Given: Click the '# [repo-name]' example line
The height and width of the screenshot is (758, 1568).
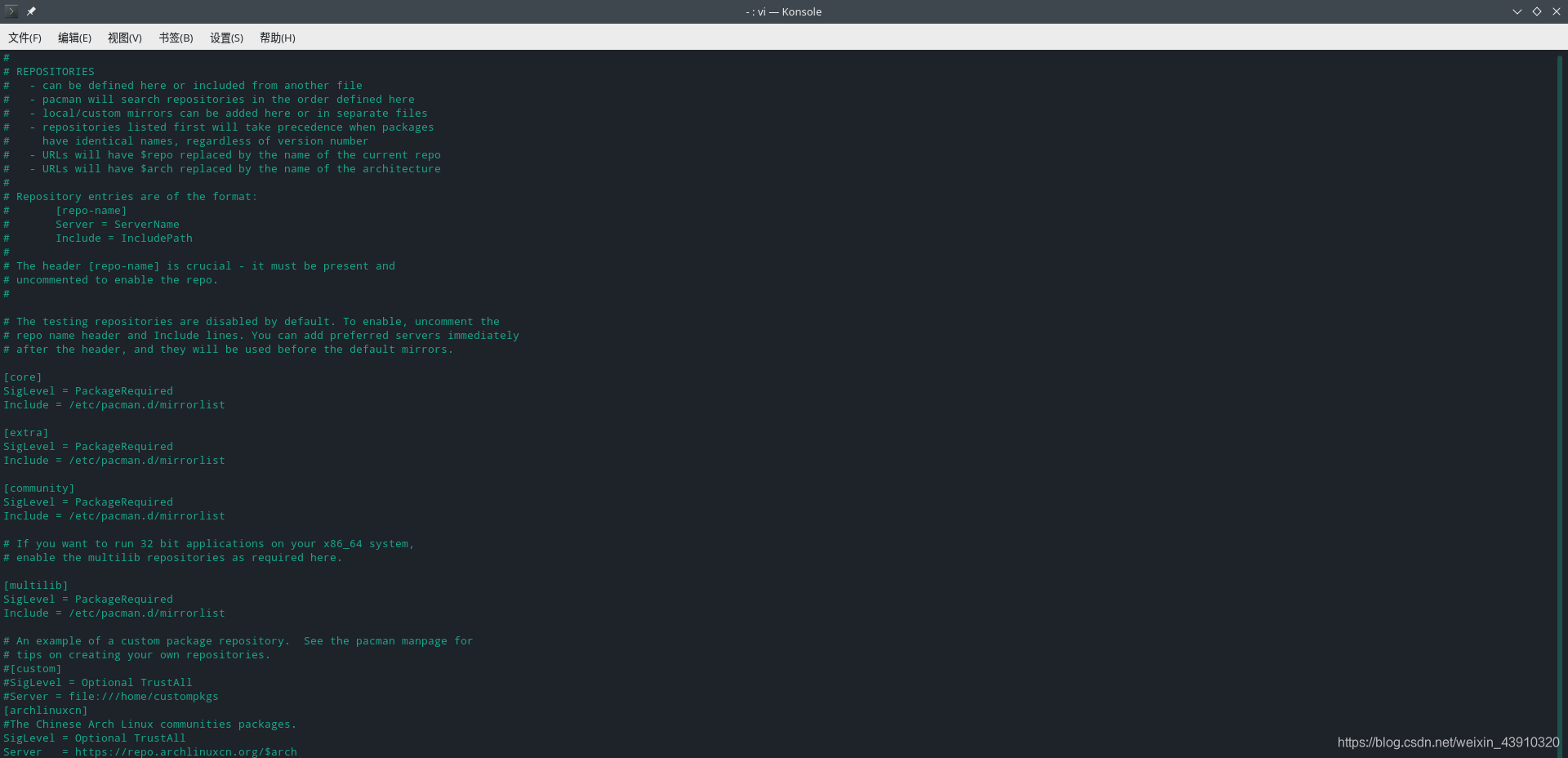Looking at the screenshot, I should pyautogui.click(x=65, y=211).
